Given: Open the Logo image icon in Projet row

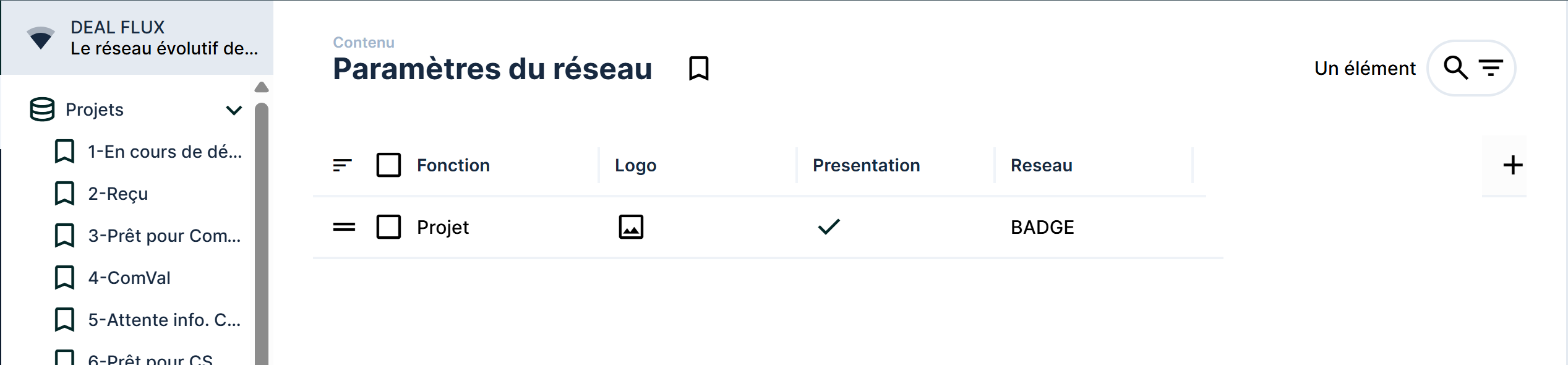Looking at the screenshot, I should 631,227.
